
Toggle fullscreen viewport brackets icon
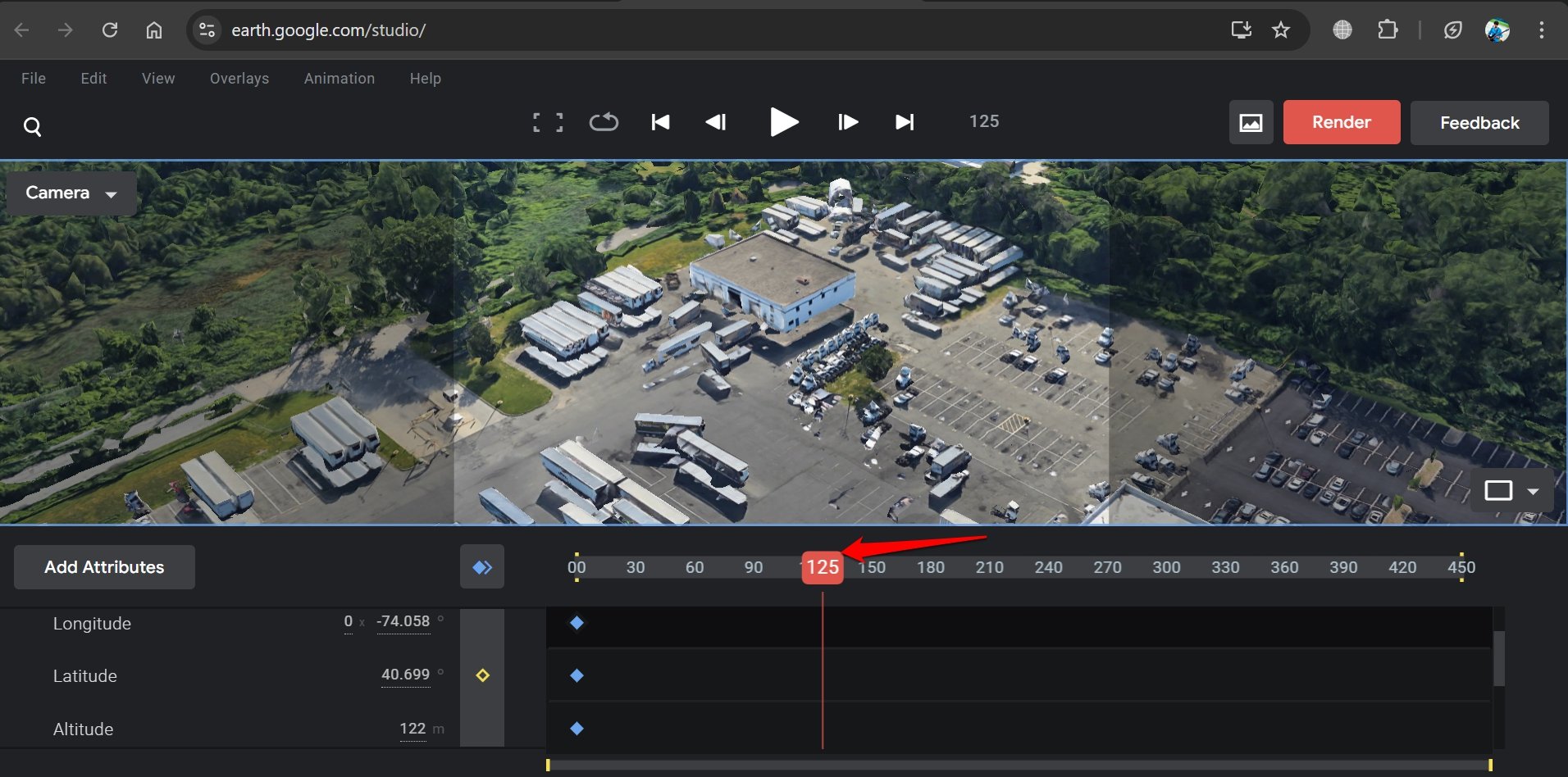click(548, 122)
